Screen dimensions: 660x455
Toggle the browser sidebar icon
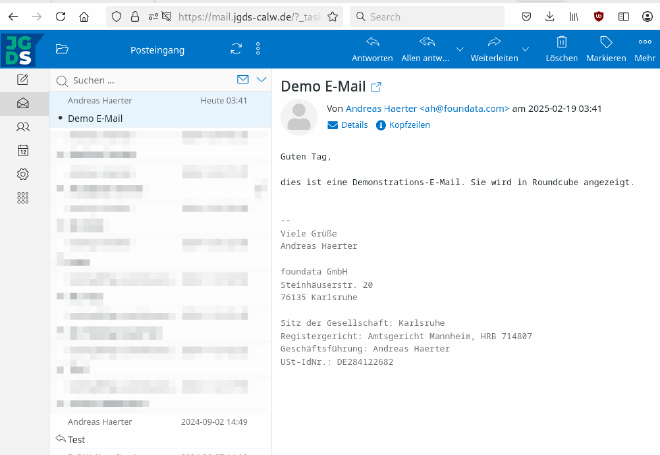[623, 17]
